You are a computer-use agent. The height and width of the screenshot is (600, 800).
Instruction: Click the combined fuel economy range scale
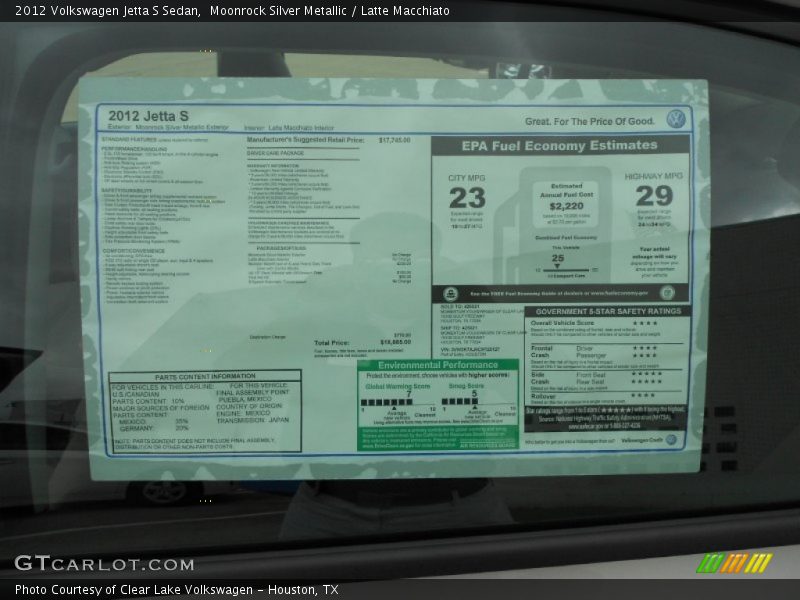[566, 270]
